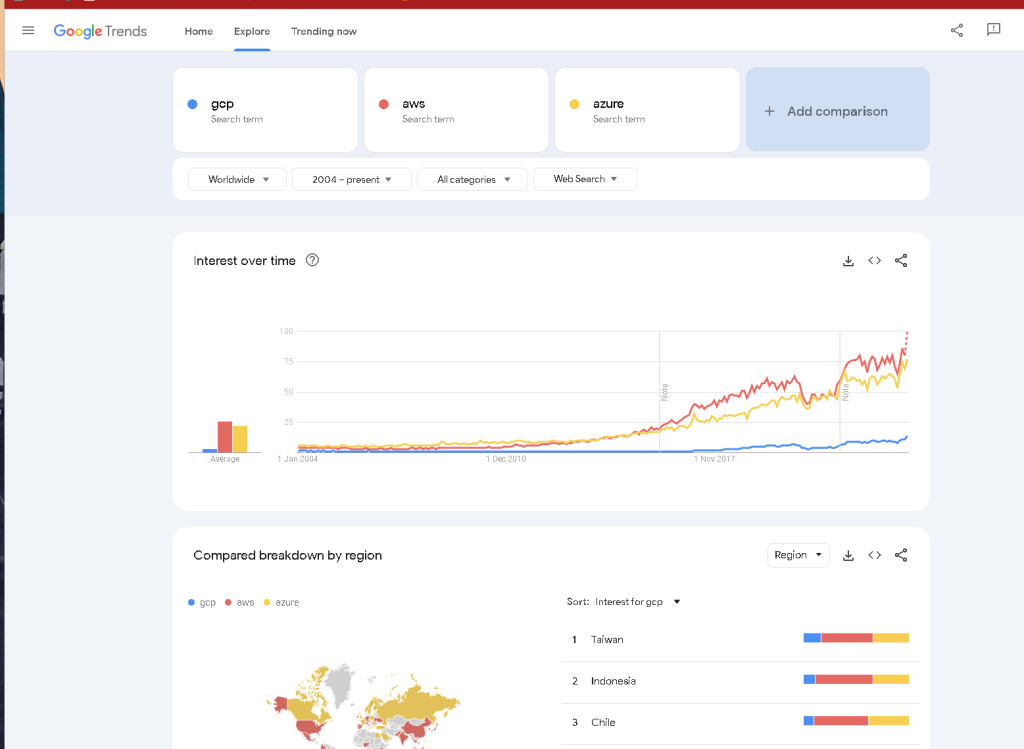This screenshot has width=1024, height=749.
Task: Click azure in the map legend
Action: (x=281, y=602)
